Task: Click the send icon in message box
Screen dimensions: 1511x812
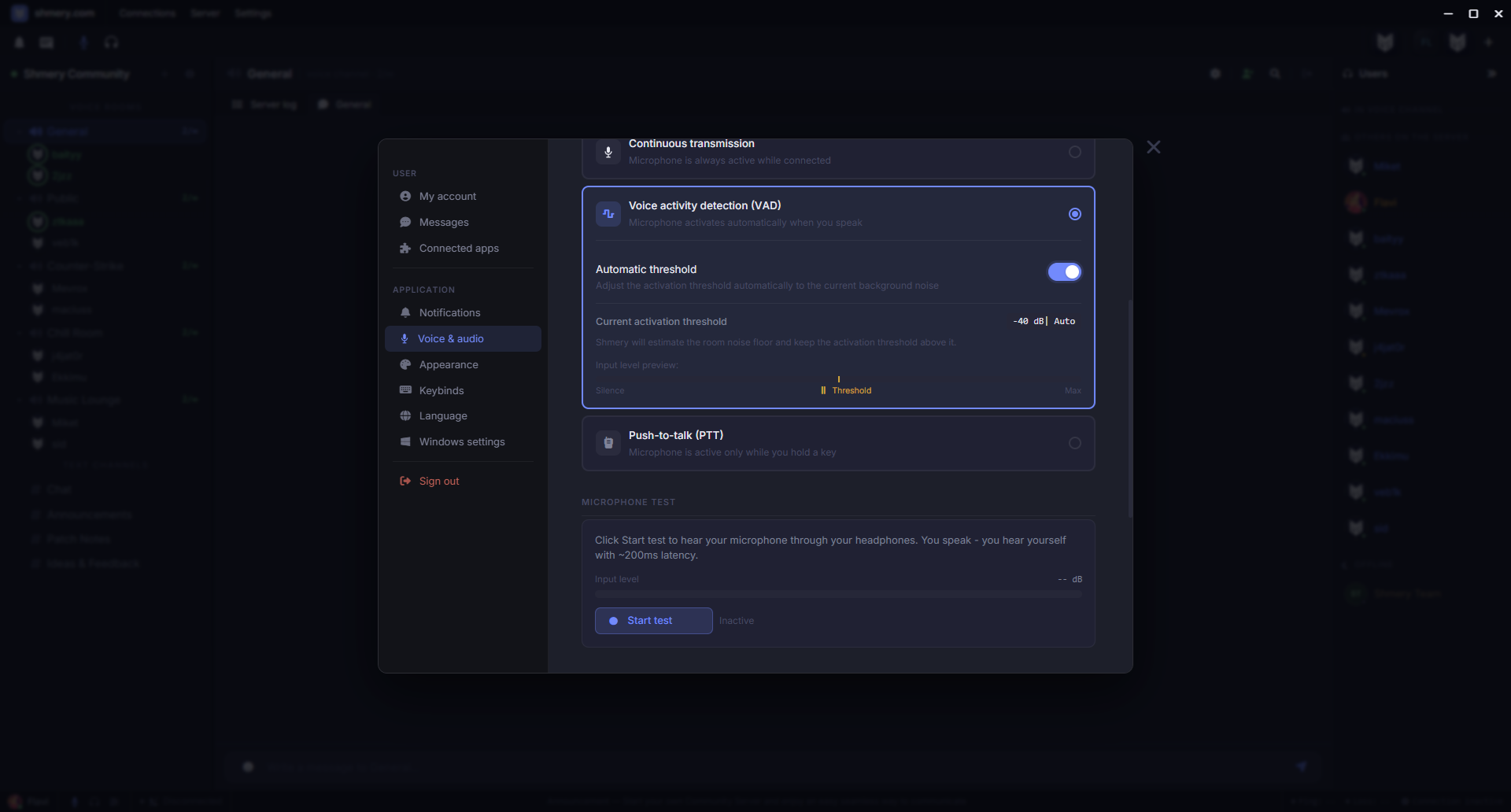Action: [1302, 766]
